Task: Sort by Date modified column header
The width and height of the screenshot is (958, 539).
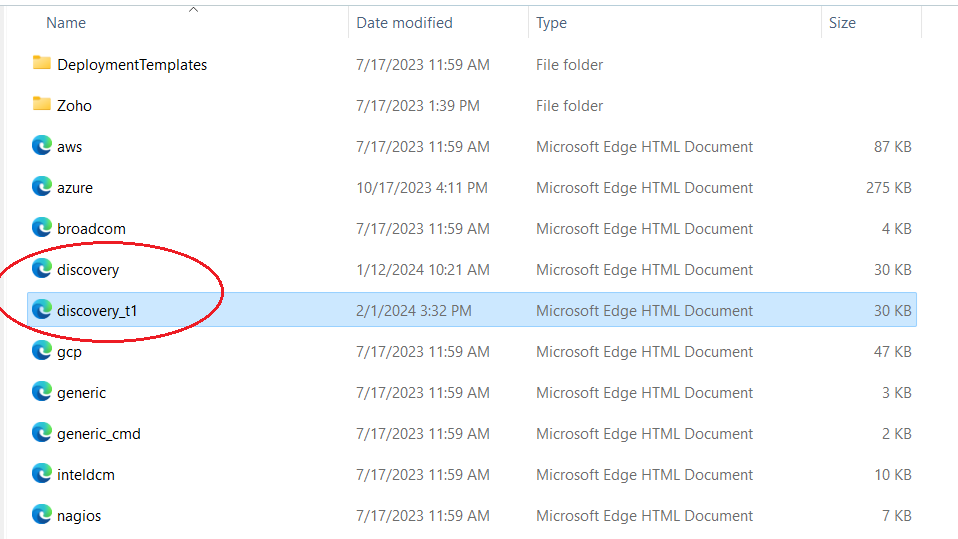Action: (x=404, y=23)
